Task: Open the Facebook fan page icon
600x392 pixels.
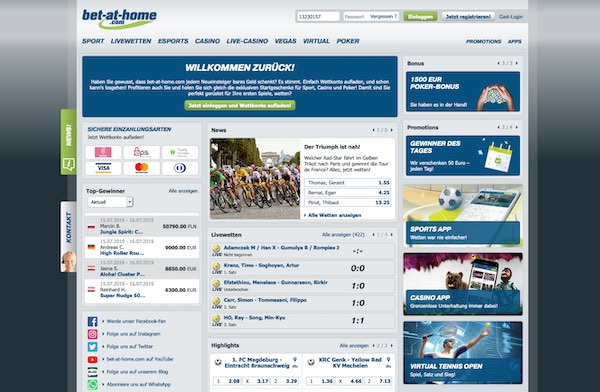Action: tap(92, 322)
